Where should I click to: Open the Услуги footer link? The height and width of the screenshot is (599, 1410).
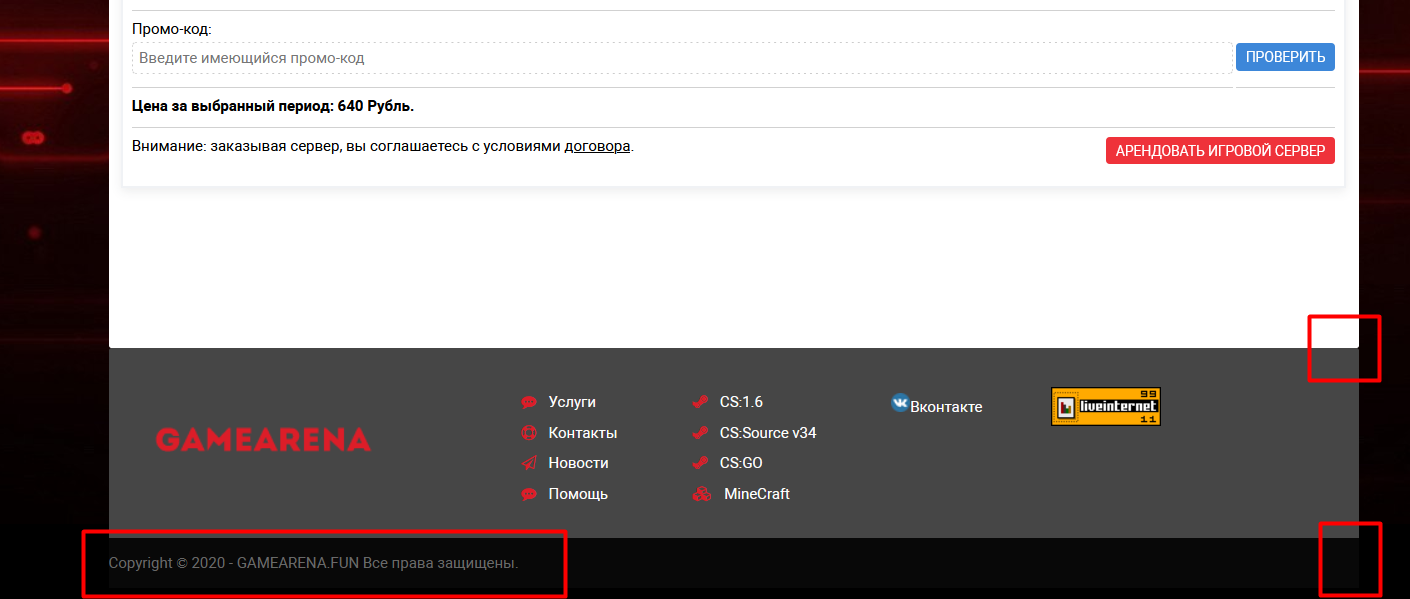(572, 402)
